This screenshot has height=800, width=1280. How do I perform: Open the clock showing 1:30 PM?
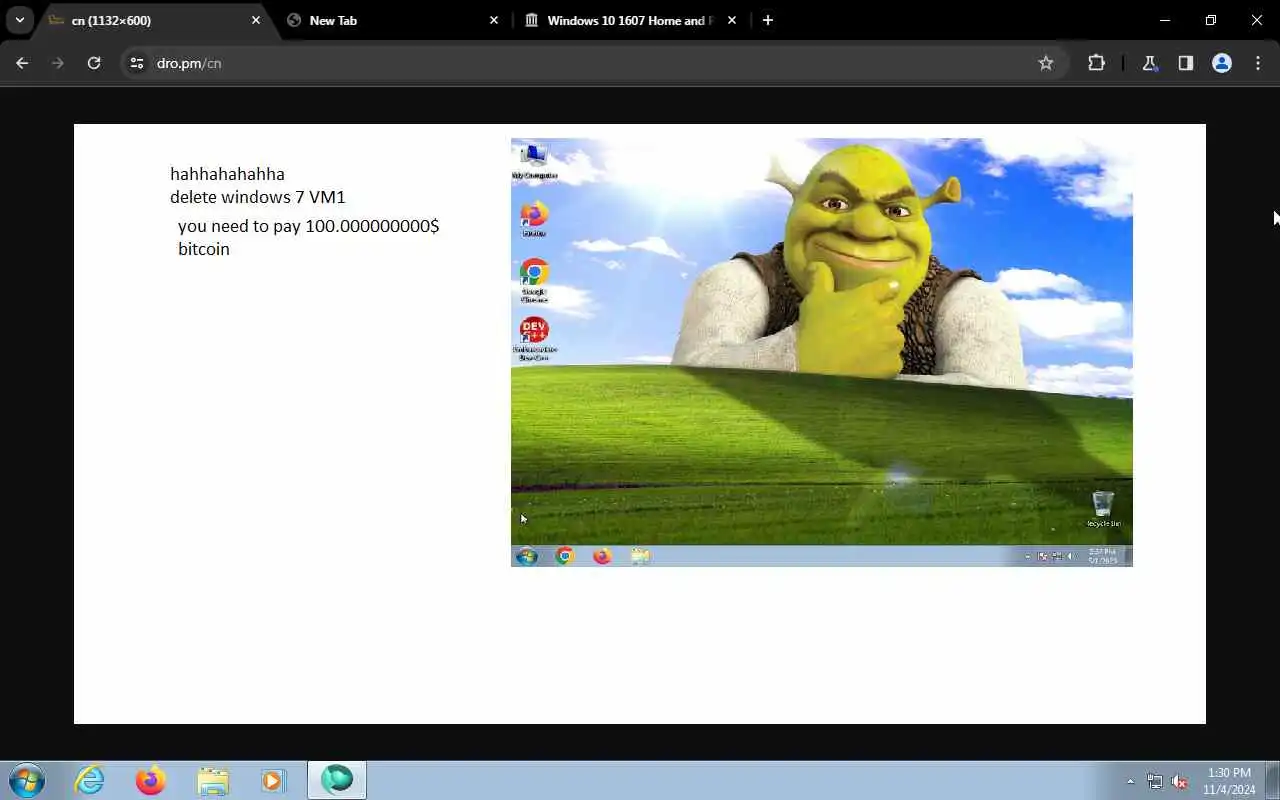point(1229,781)
